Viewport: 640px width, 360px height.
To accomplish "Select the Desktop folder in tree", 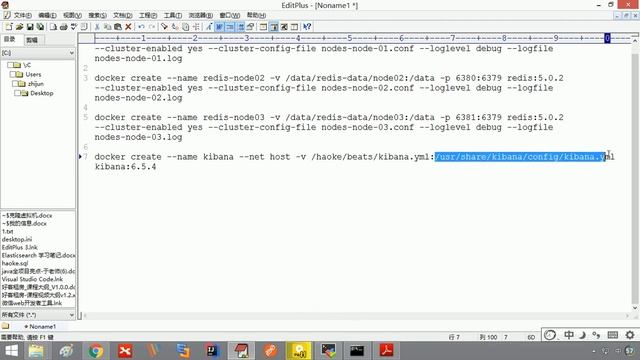I will pyautogui.click(x=42, y=93).
